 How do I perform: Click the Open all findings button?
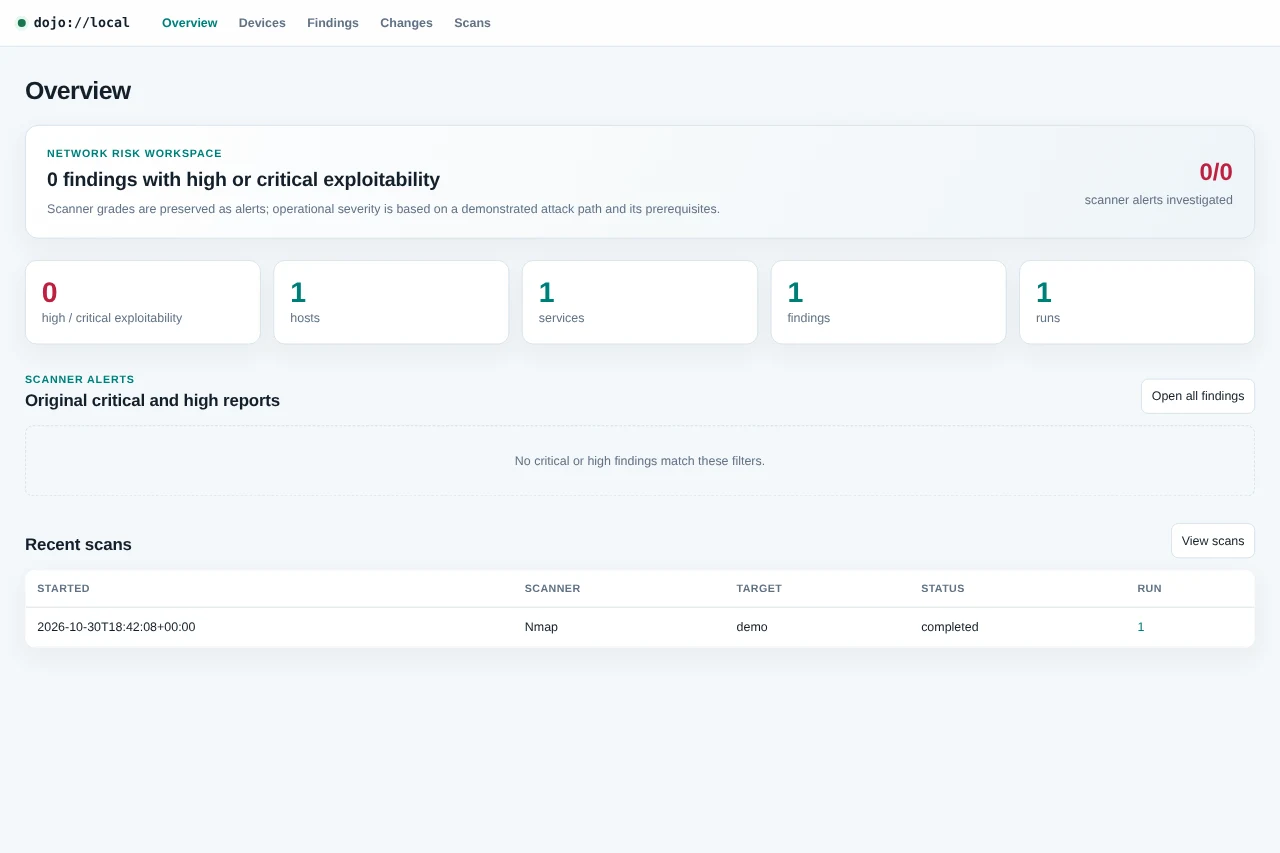coord(1198,396)
